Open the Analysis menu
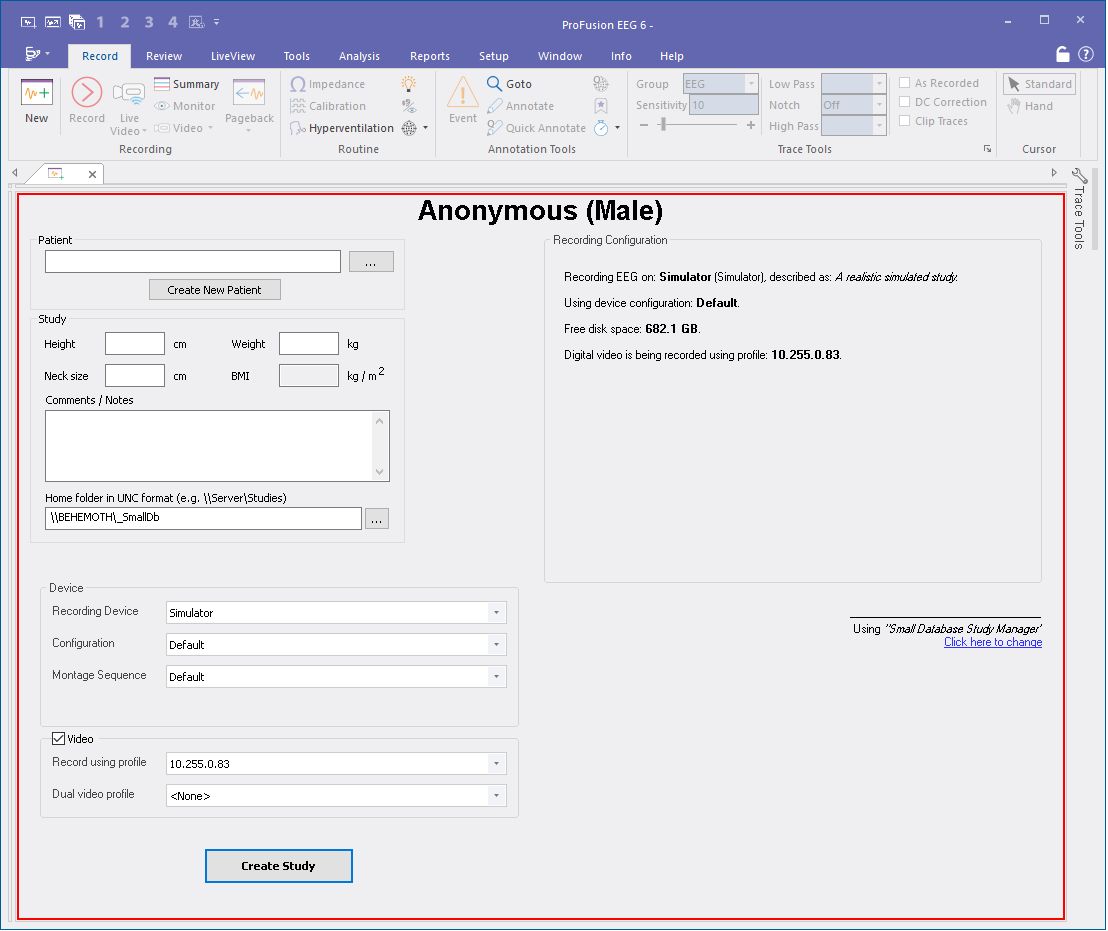This screenshot has width=1108, height=931. pos(359,56)
